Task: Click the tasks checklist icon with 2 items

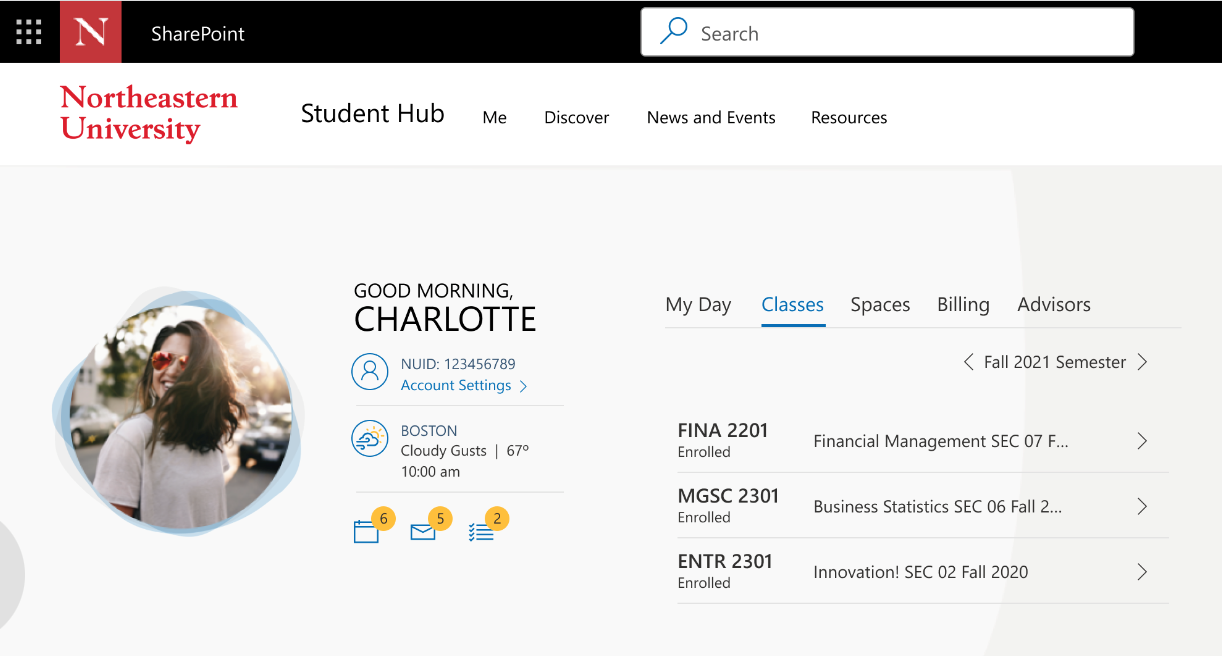Action: click(483, 530)
